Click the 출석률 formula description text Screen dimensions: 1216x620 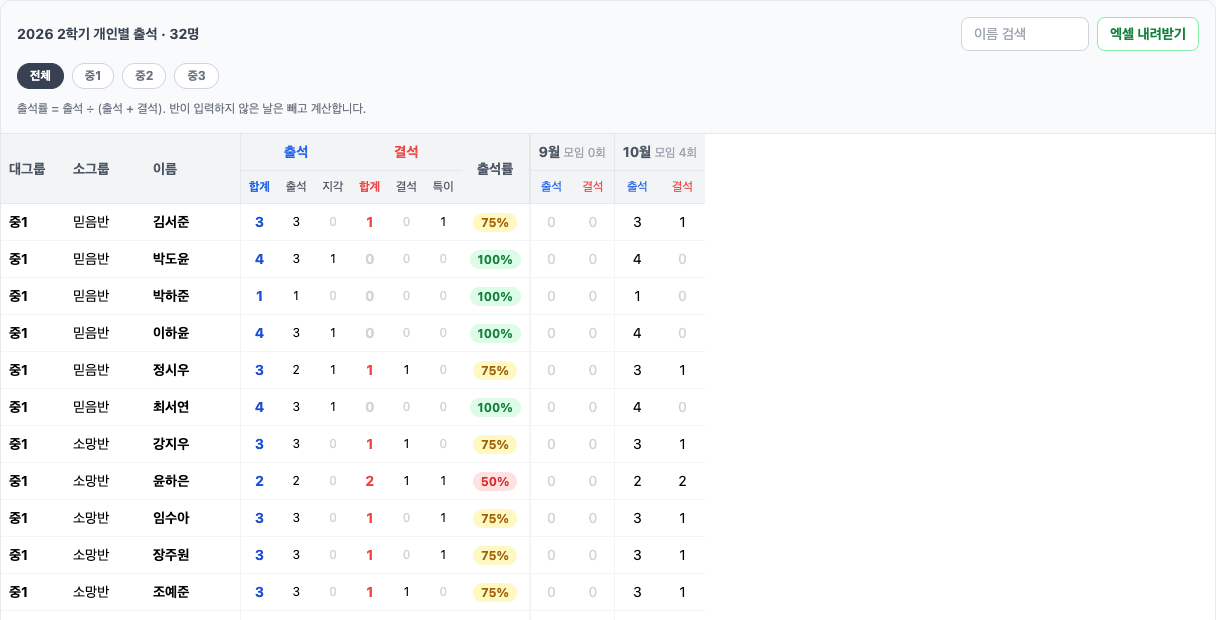[191, 108]
